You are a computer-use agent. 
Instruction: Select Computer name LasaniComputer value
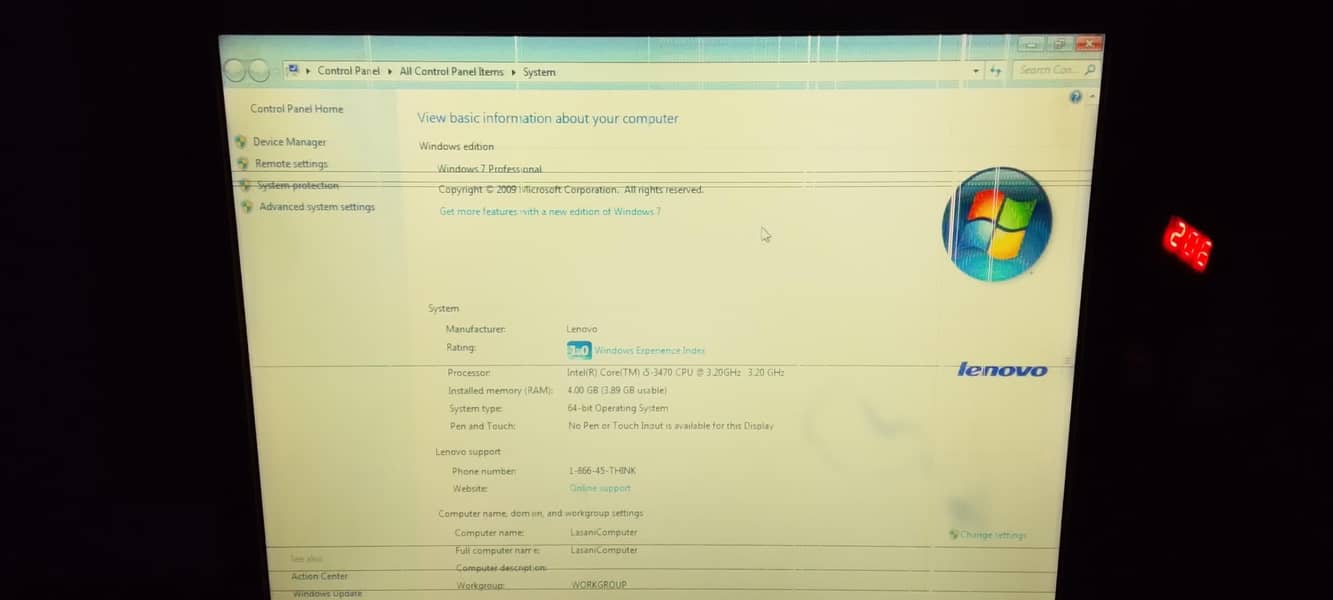(603, 533)
